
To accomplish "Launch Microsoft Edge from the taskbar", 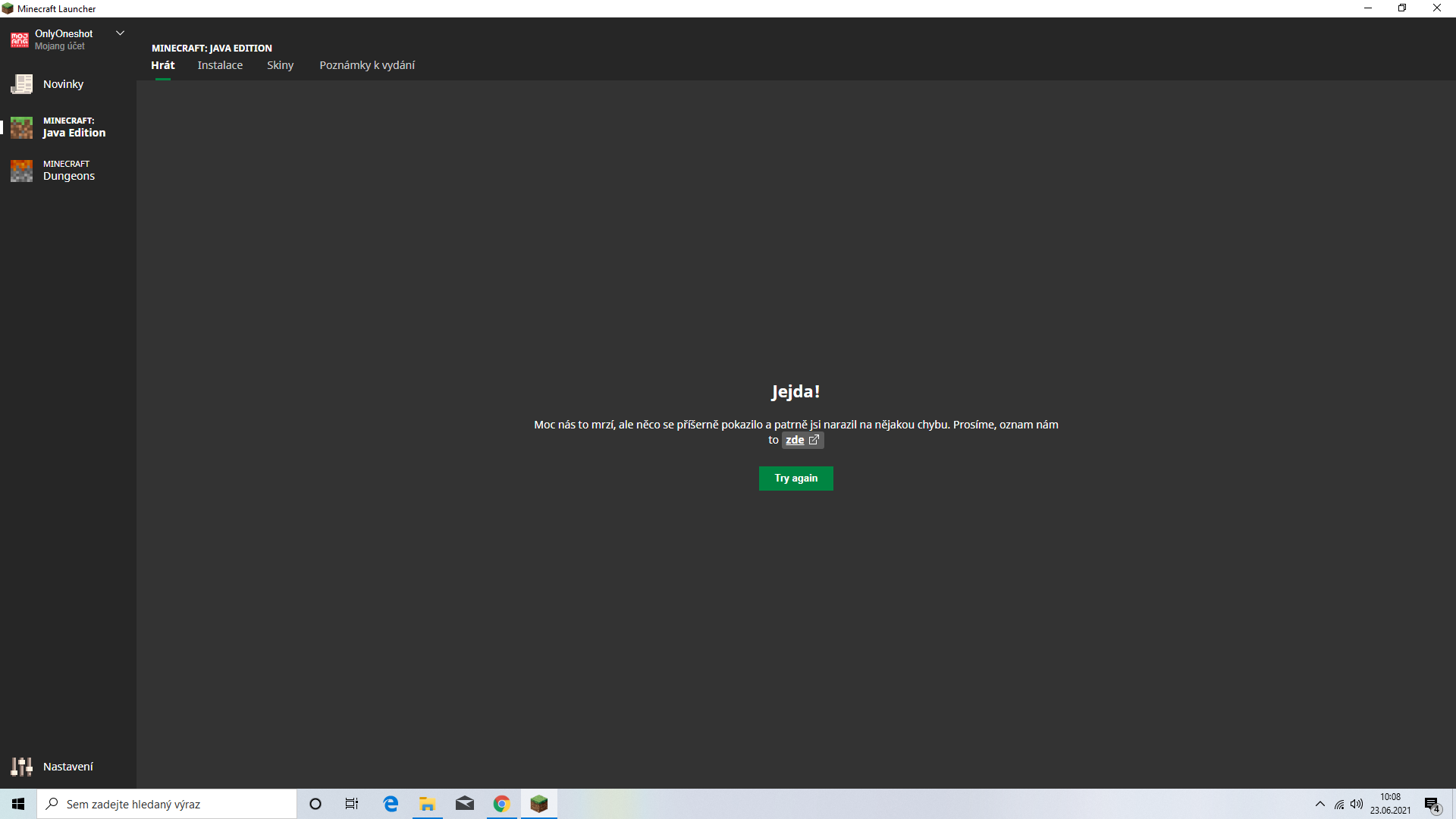I will [x=391, y=804].
